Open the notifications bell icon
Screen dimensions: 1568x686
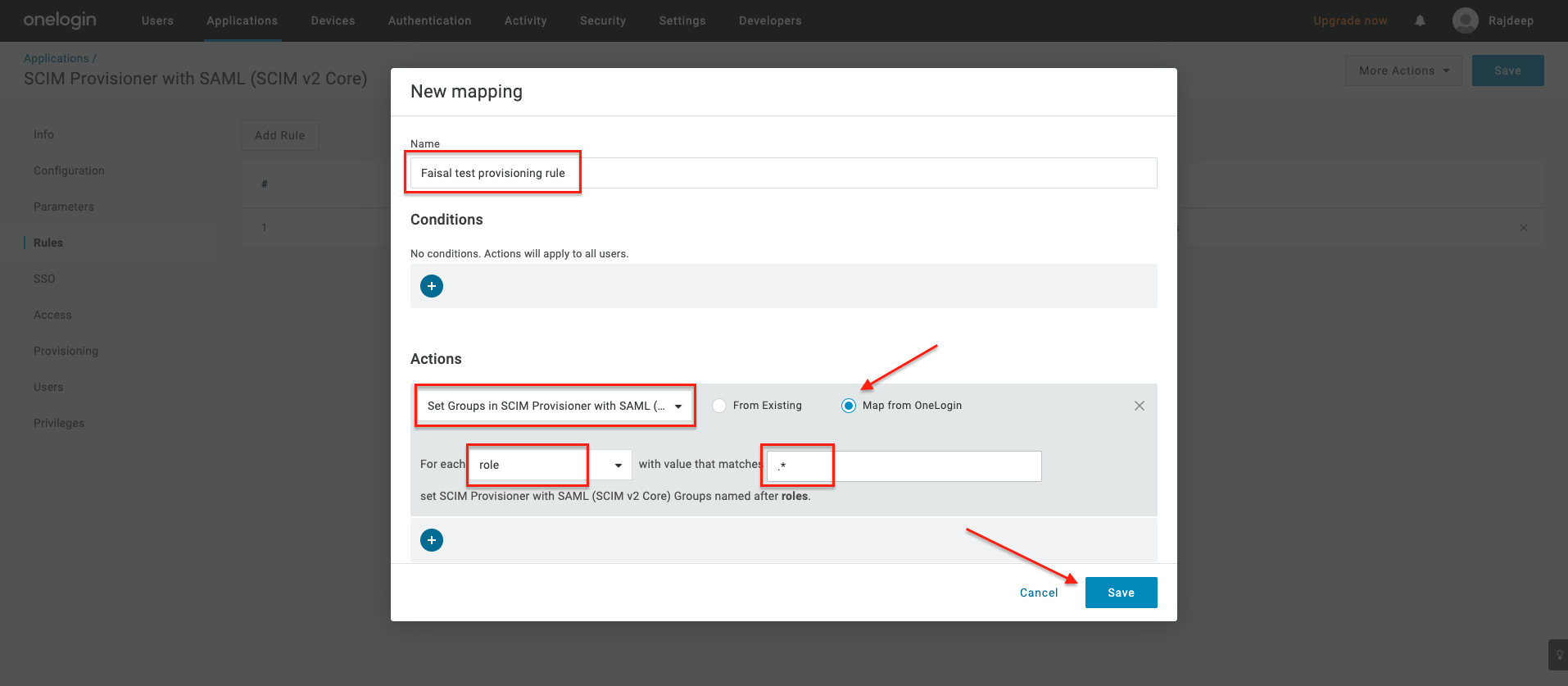pos(1420,20)
